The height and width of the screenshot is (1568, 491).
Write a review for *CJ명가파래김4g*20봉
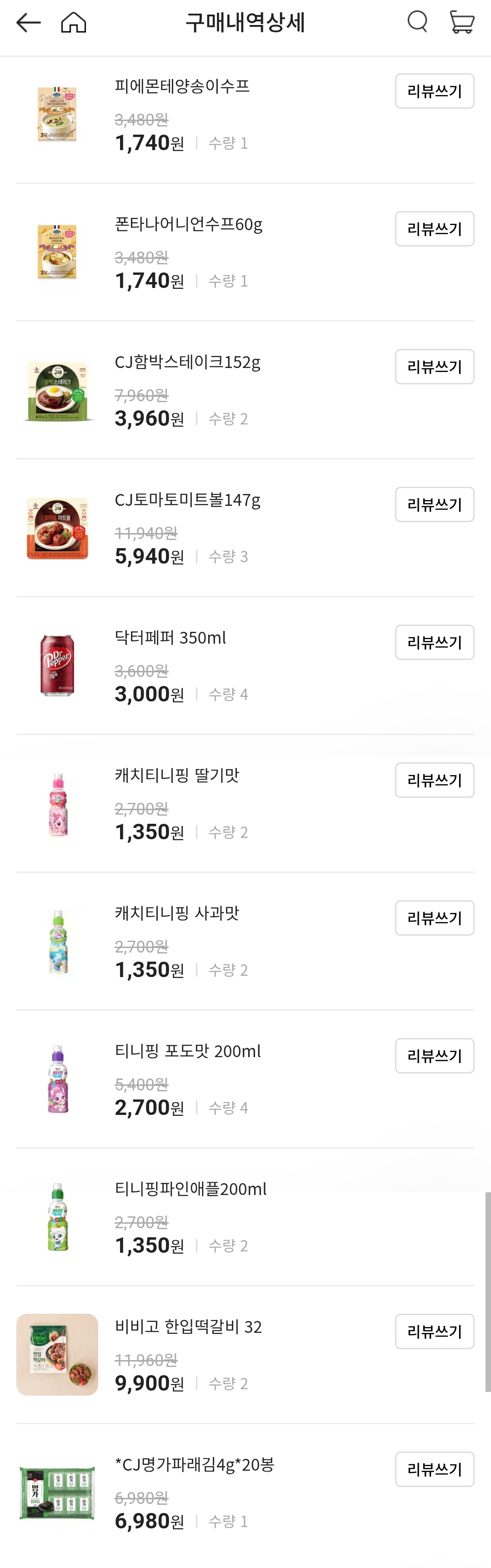(435, 1469)
